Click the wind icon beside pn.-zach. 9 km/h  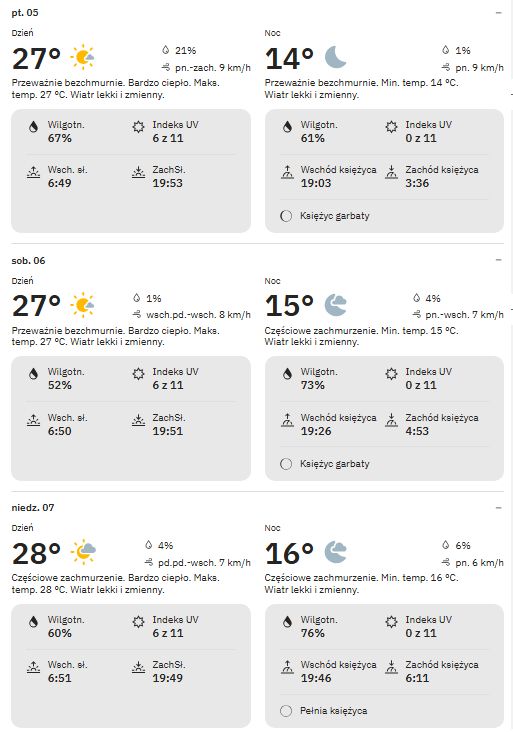pyautogui.click(x=166, y=68)
